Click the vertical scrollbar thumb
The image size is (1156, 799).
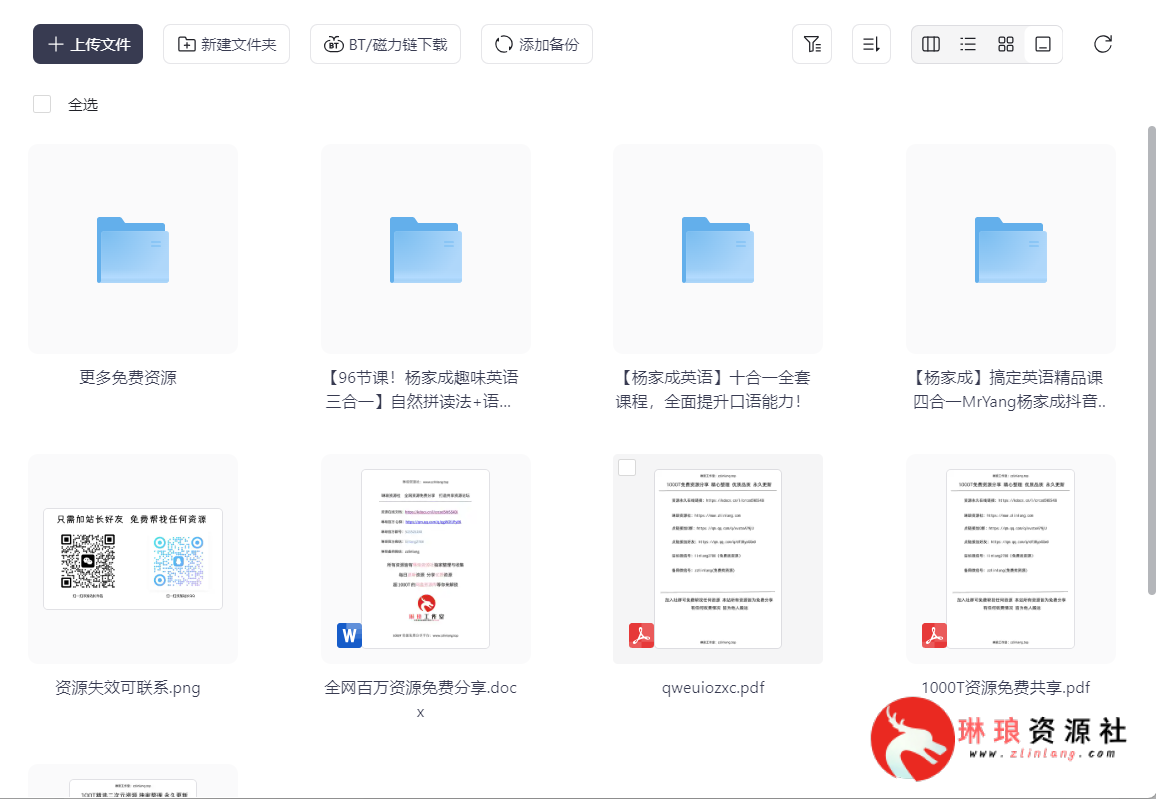(1152, 360)
